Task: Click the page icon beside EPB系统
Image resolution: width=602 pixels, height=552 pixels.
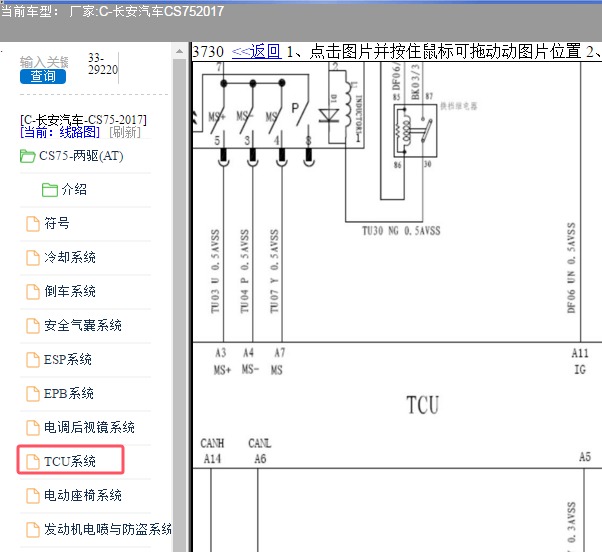Action: pyautogui.click(x=33, y=394)
